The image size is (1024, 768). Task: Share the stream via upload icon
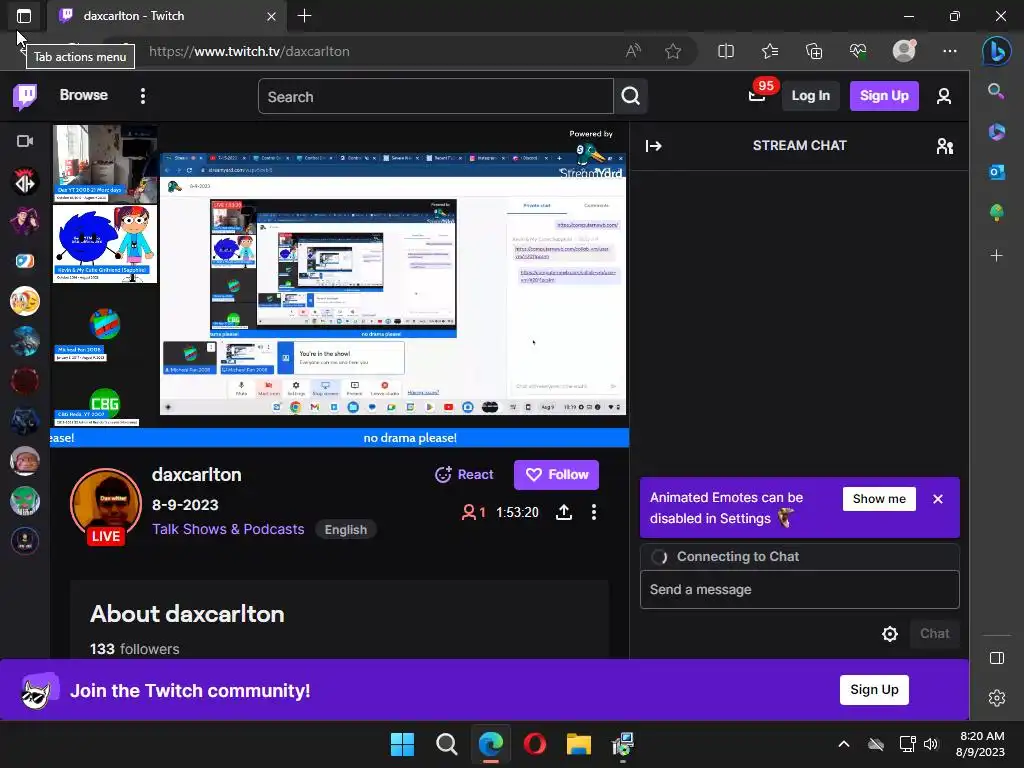pyautogui.click(x=564, y=512)
